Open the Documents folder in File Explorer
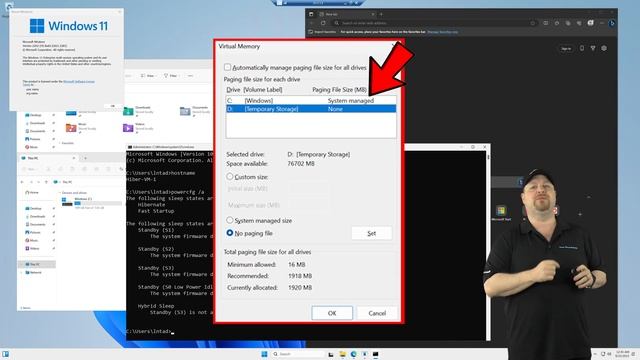The width and height of the screenshot is (640, 360). tap(195, 110)
